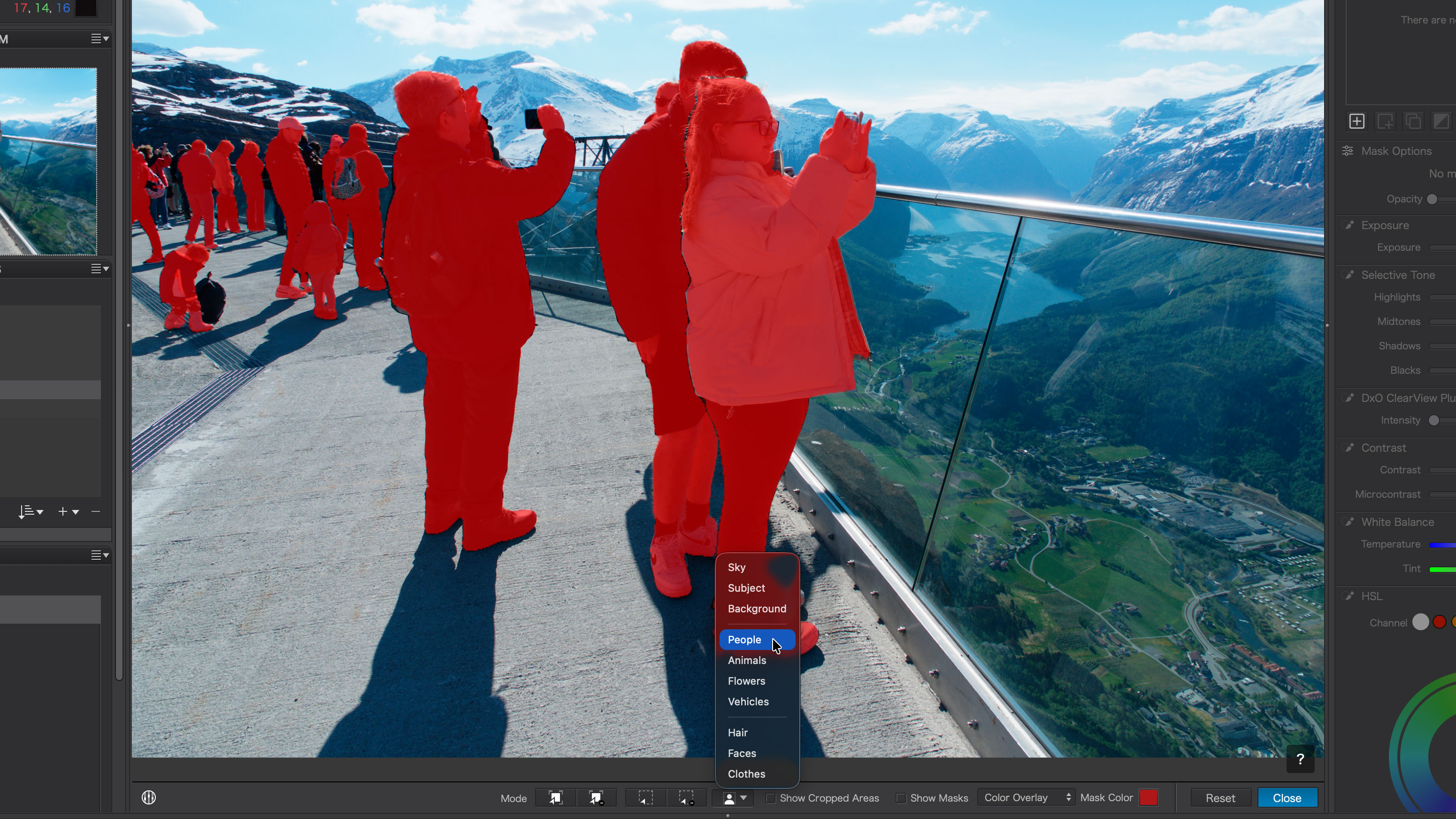1456x819 pixels.
Task: Click the red Mask Color swatch
Action: pos(1148,797)
